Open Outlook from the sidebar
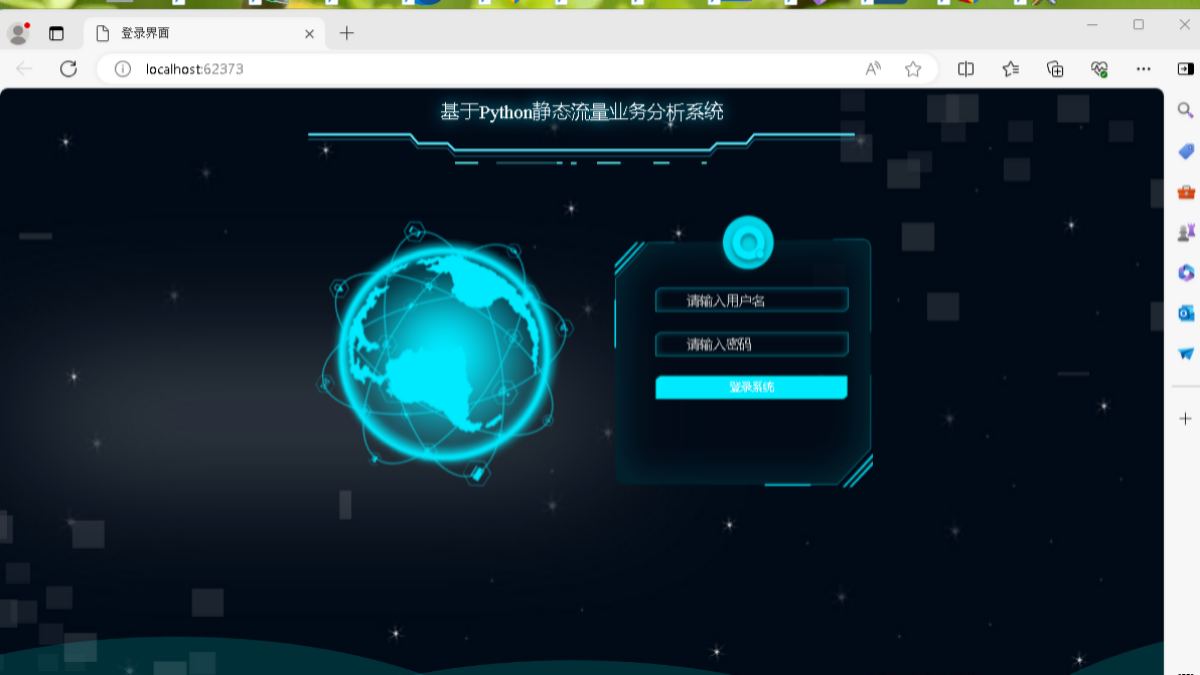 tap(1185, 313)
